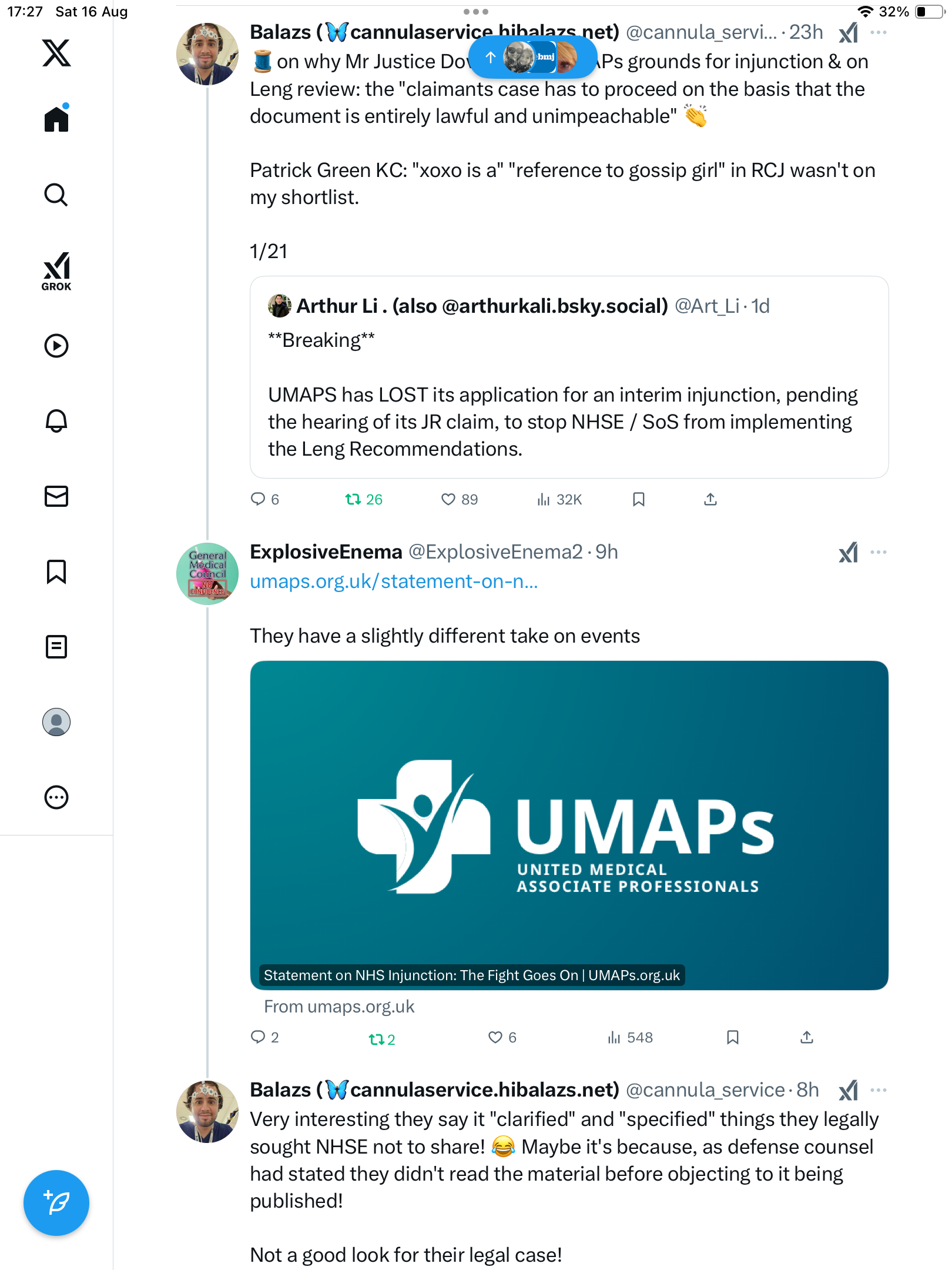Open the Notifications bell
This screenshot has width=952, height=1270.
pos(56,421)
